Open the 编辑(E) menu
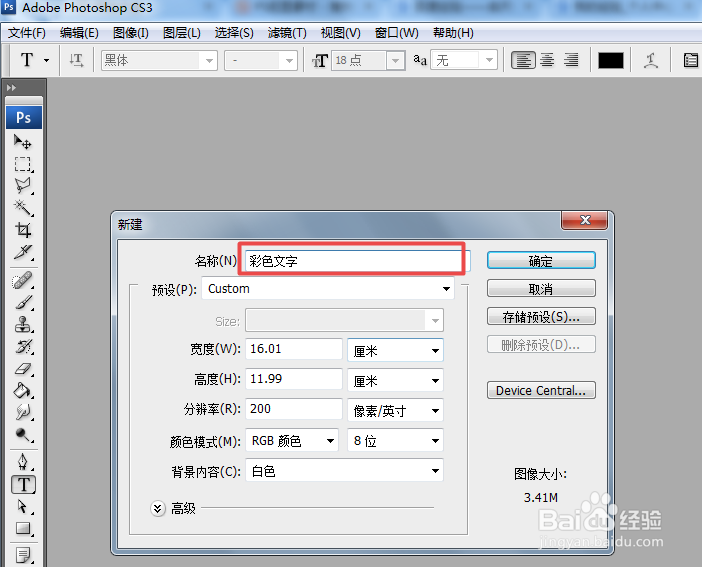 79,33
